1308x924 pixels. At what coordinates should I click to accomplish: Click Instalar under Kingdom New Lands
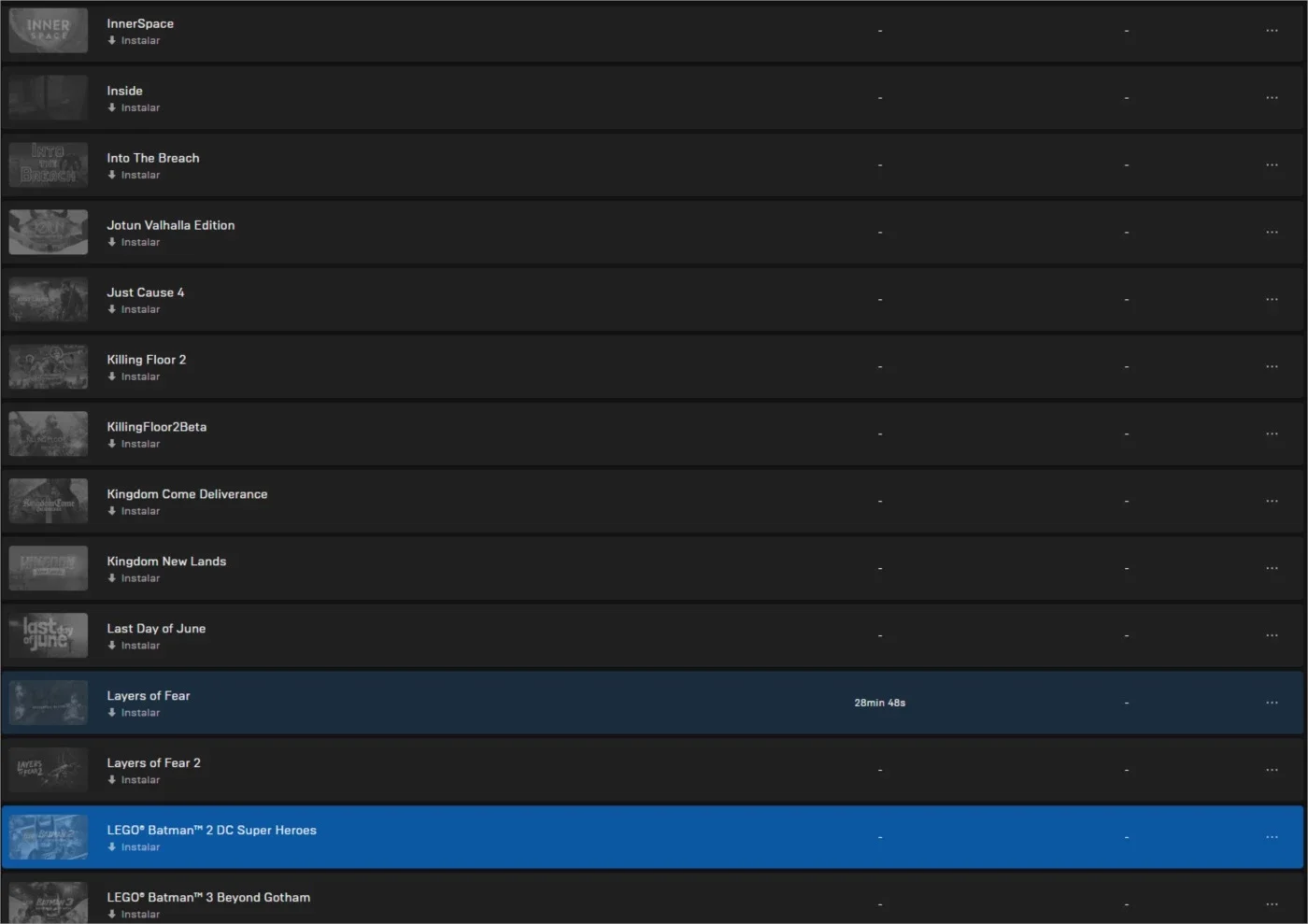(x=134, y=579)
